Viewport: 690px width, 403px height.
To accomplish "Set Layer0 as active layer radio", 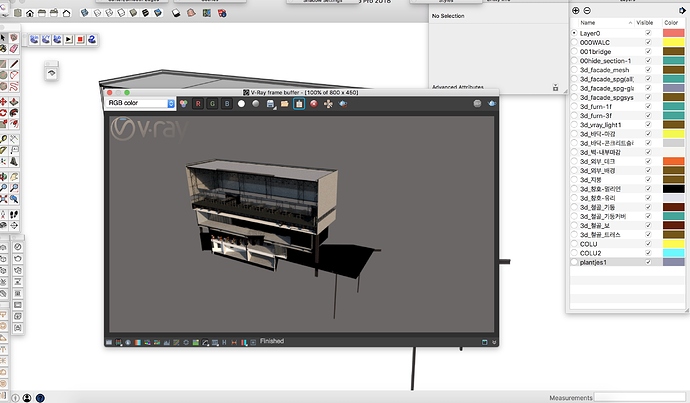I will 574,33.
